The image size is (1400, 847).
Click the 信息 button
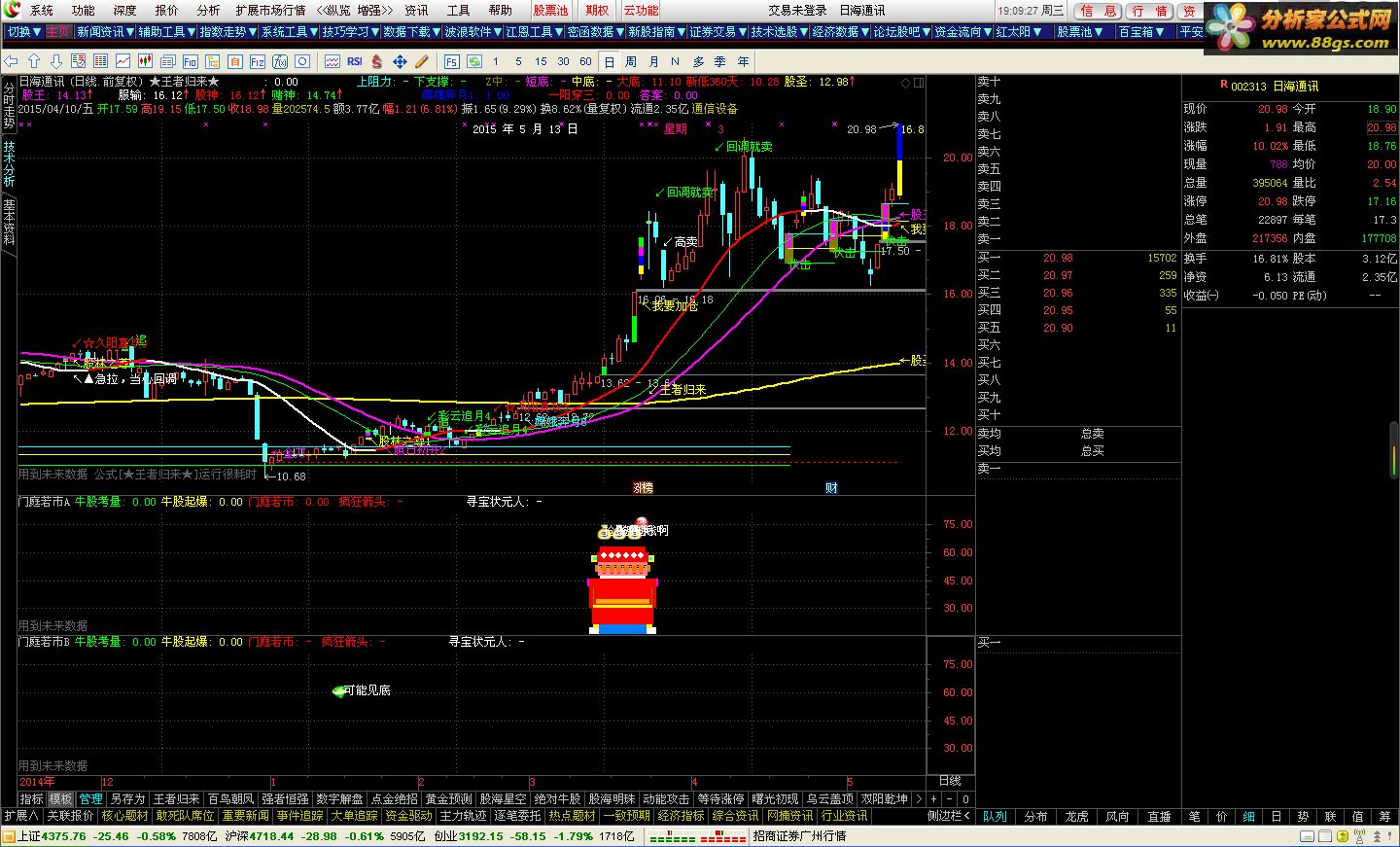[1100, 11]
